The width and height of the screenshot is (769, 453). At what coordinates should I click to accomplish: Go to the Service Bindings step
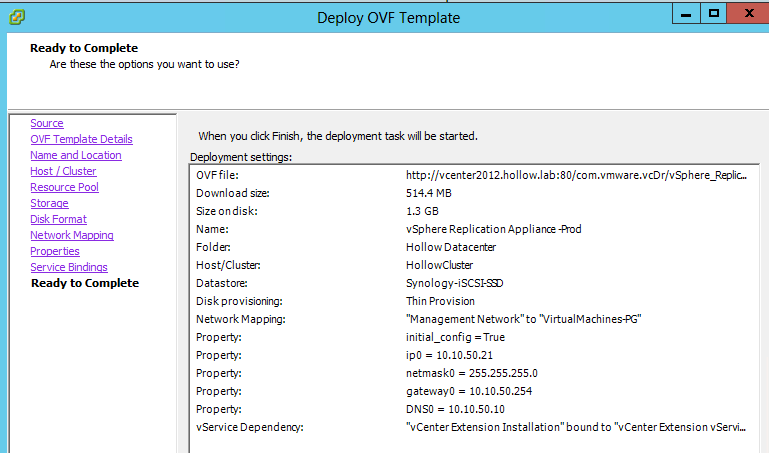pyautogui.click(x=69, y=267)
